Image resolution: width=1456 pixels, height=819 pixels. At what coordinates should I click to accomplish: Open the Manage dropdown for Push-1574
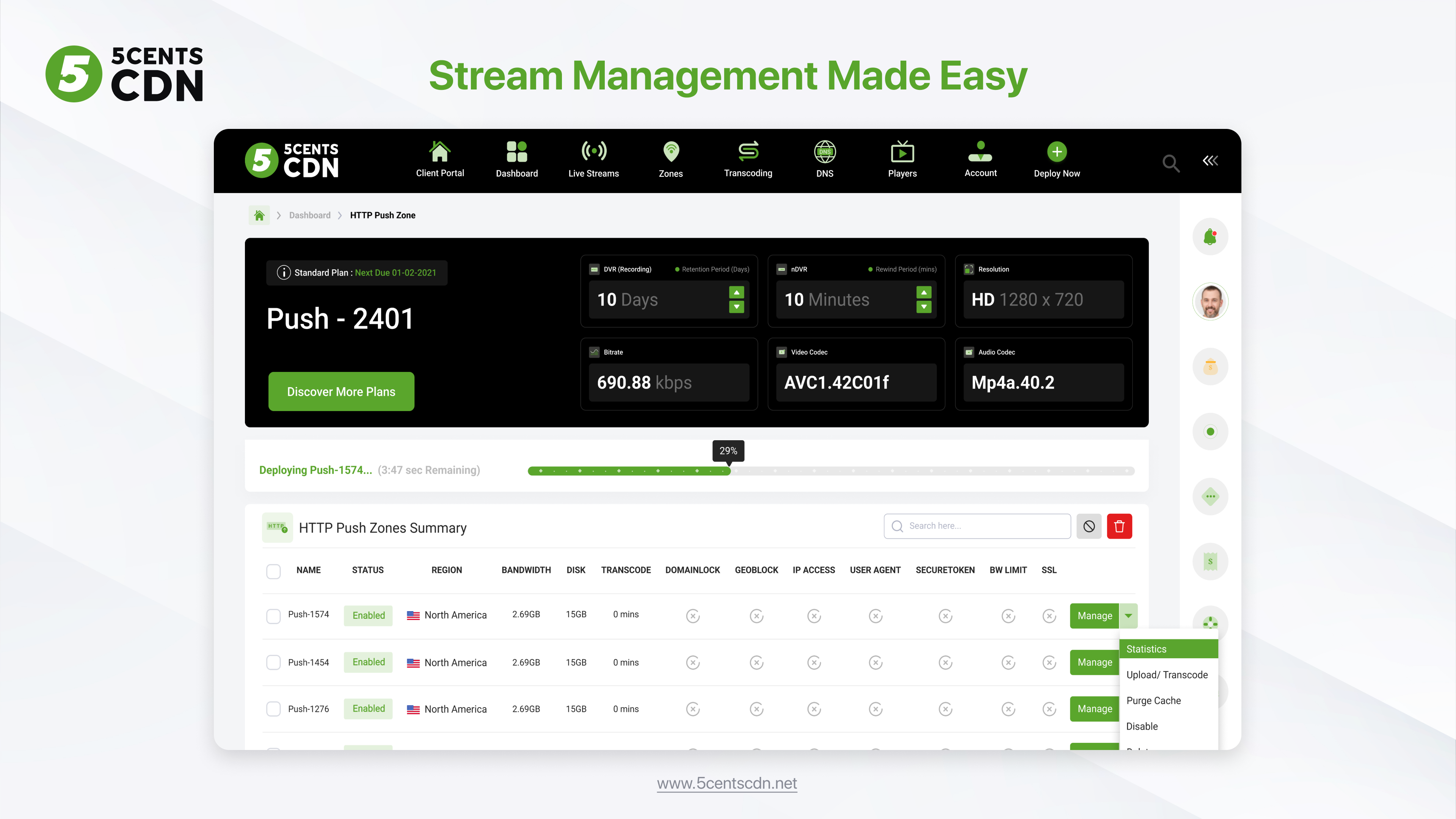pyautogui.click(x=1128, y=615)
